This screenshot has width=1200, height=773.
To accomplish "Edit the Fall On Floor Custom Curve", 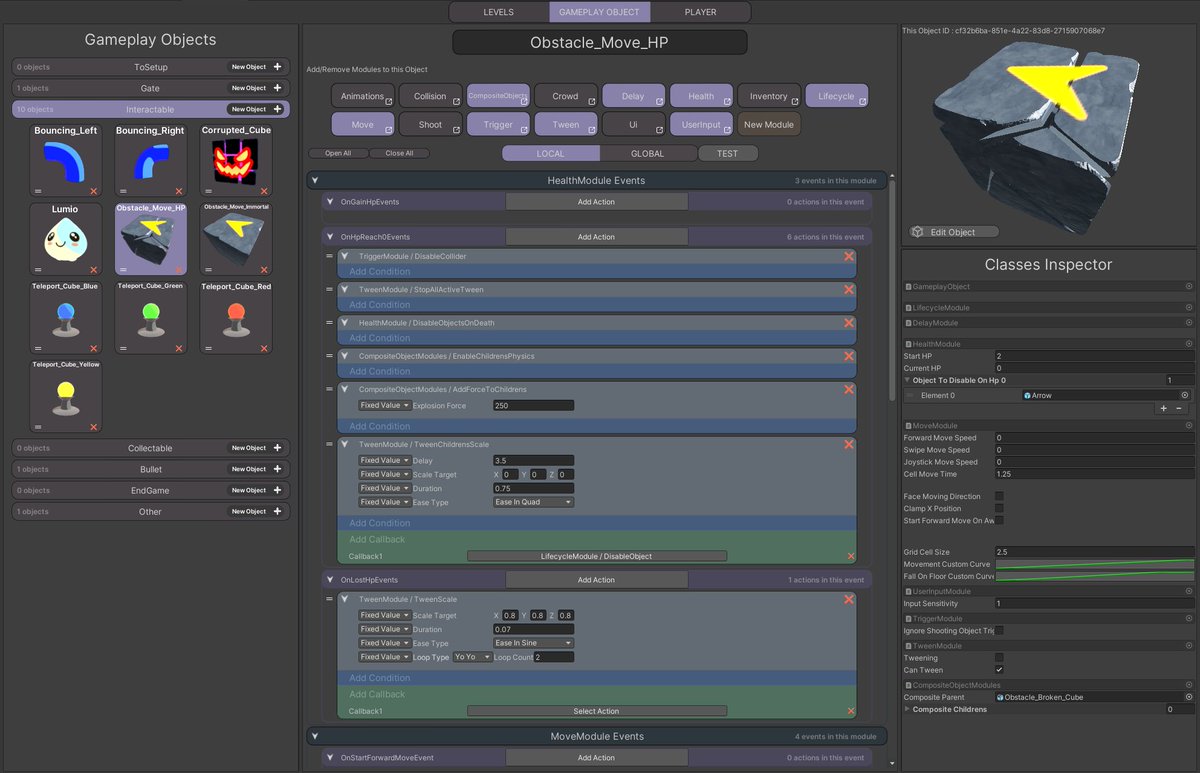I will [1095, 576].
